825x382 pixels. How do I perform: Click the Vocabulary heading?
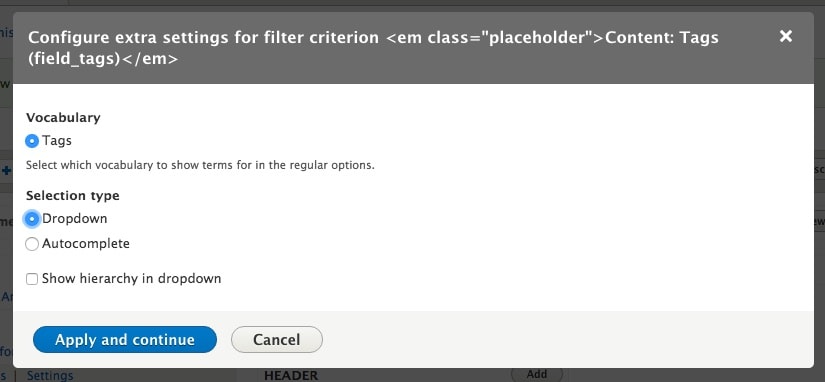point(63,117)
